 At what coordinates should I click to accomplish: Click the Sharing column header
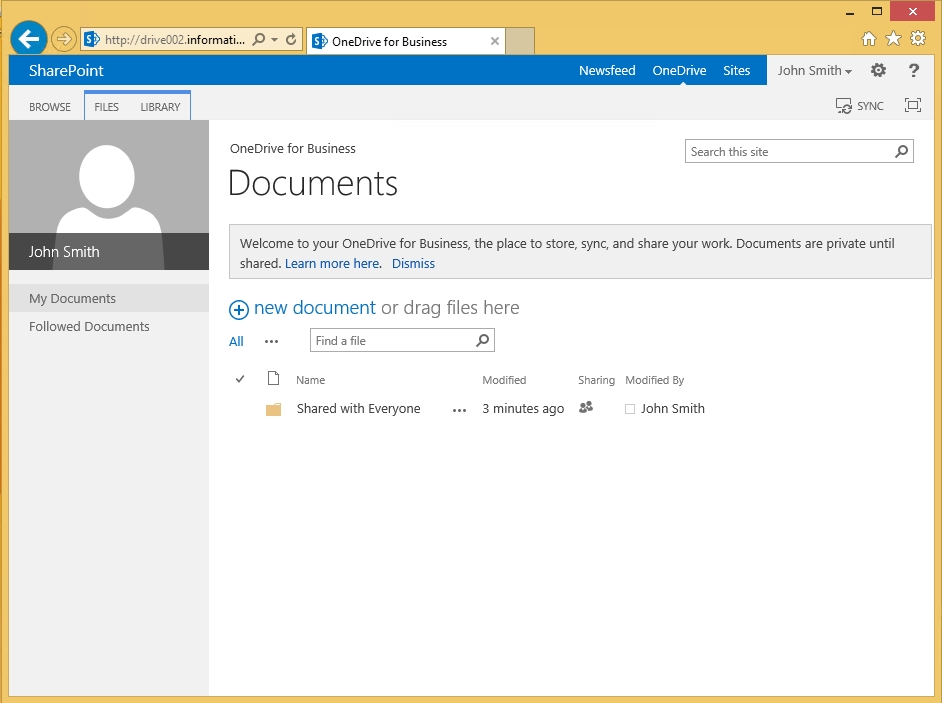(x=597, y=380)
